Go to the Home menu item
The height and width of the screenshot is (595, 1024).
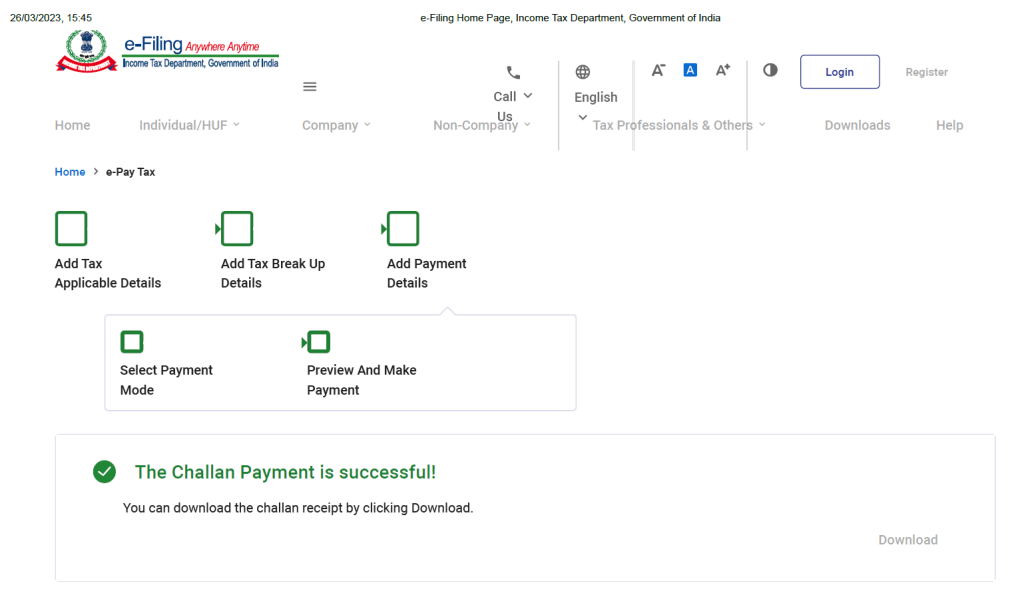pyautogui.click(x=72, y=125)
